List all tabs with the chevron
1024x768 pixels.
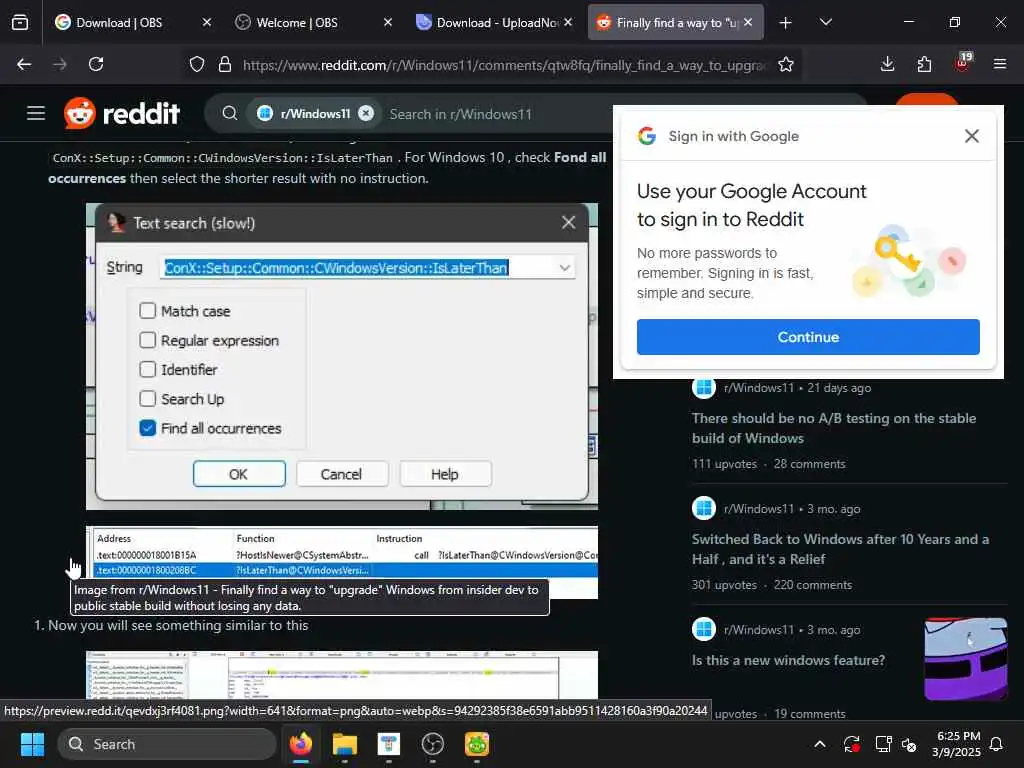(x=825, y=23)
